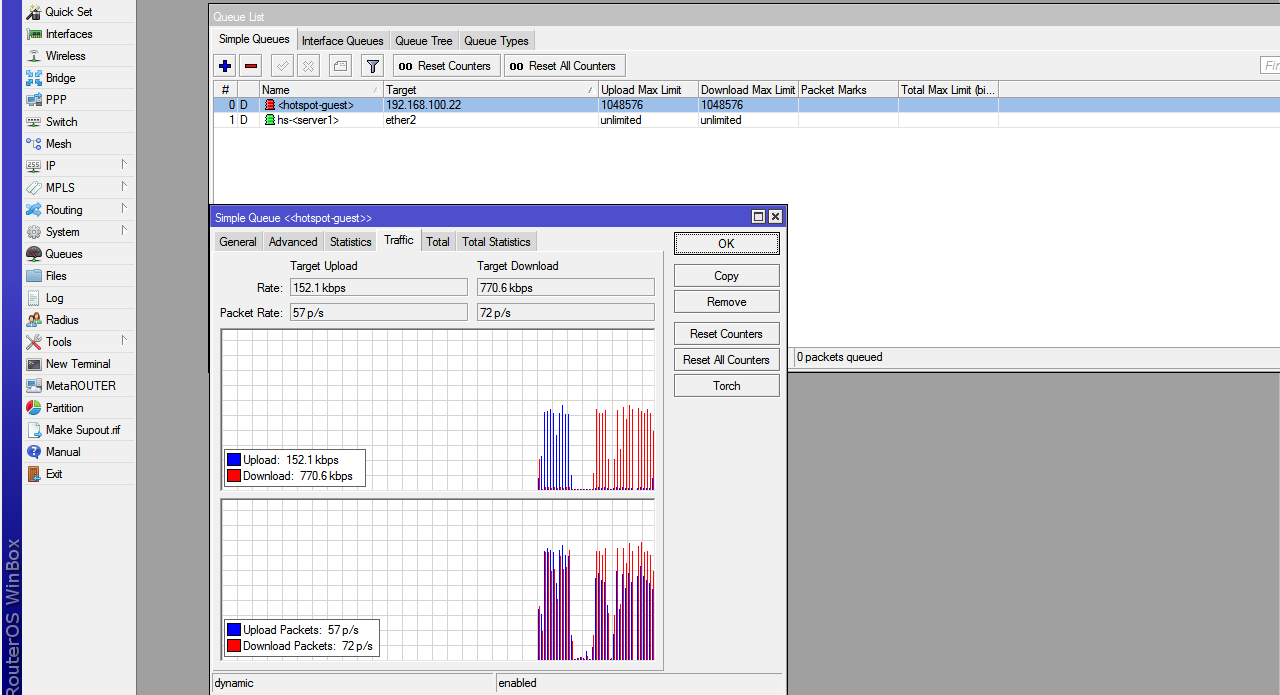Click the Exit sidebar icon
This screenshot has height=695, width=1280.
point(34,474)
